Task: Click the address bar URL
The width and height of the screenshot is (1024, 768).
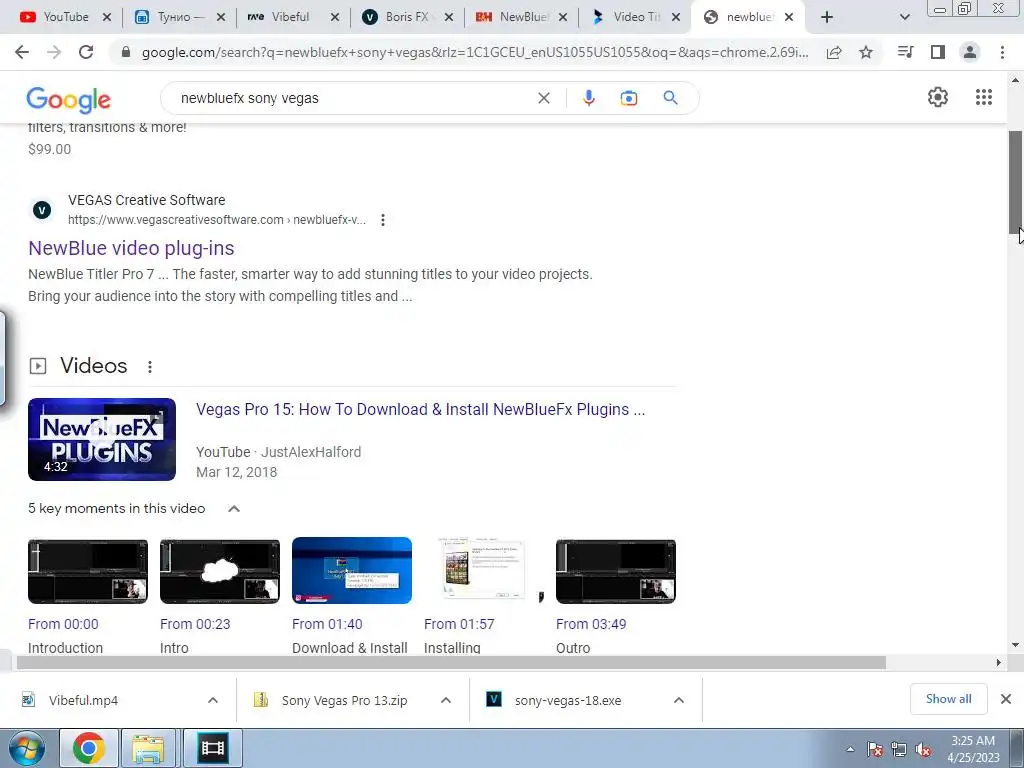Action: (475, 52)
